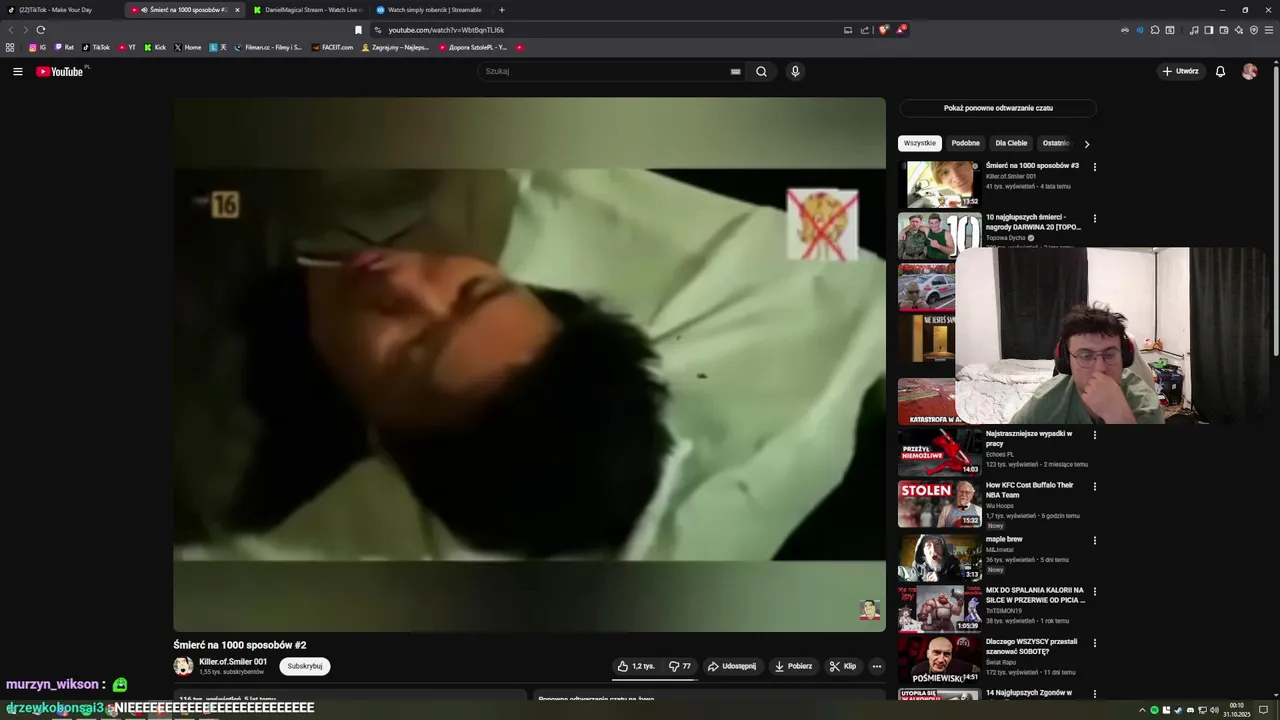Open Killer.of.Smiler 001 channel name link
Image resolution: width=1280 pixels, height=720 pixels.
pyautogui.click(x=233, y=662)
